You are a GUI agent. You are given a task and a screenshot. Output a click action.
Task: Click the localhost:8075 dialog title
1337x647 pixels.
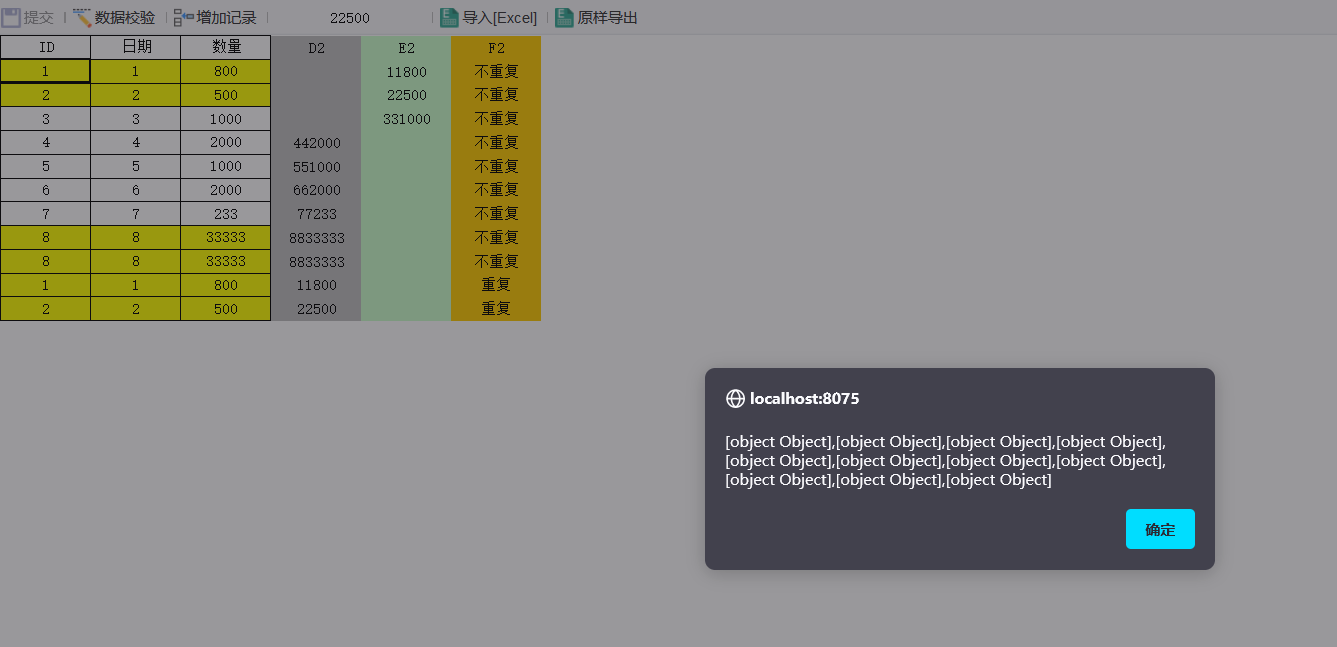click(804, 398)
